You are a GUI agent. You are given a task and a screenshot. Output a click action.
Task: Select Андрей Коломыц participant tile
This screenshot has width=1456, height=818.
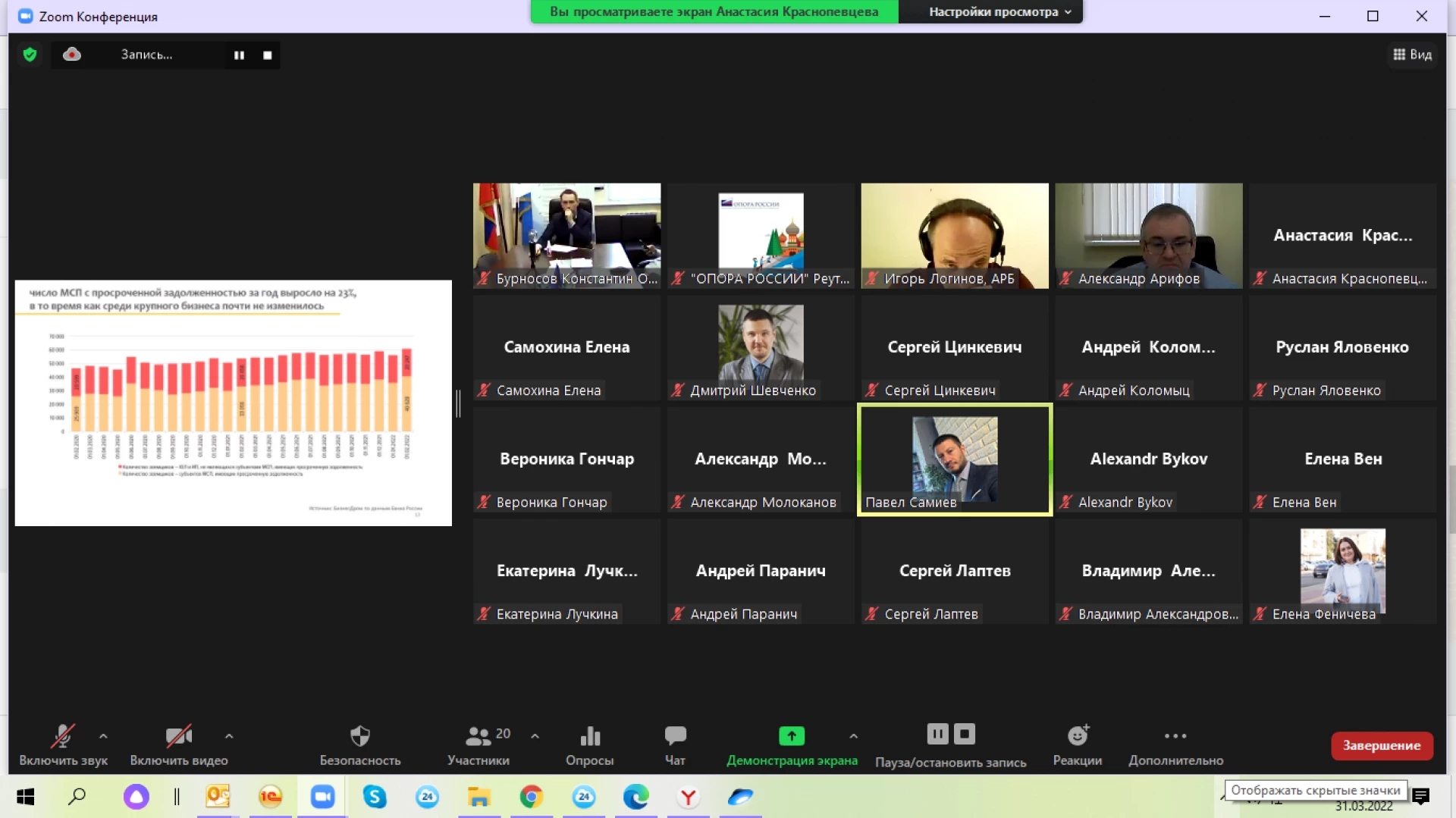pyautogui.click(x=1149, y=348)
